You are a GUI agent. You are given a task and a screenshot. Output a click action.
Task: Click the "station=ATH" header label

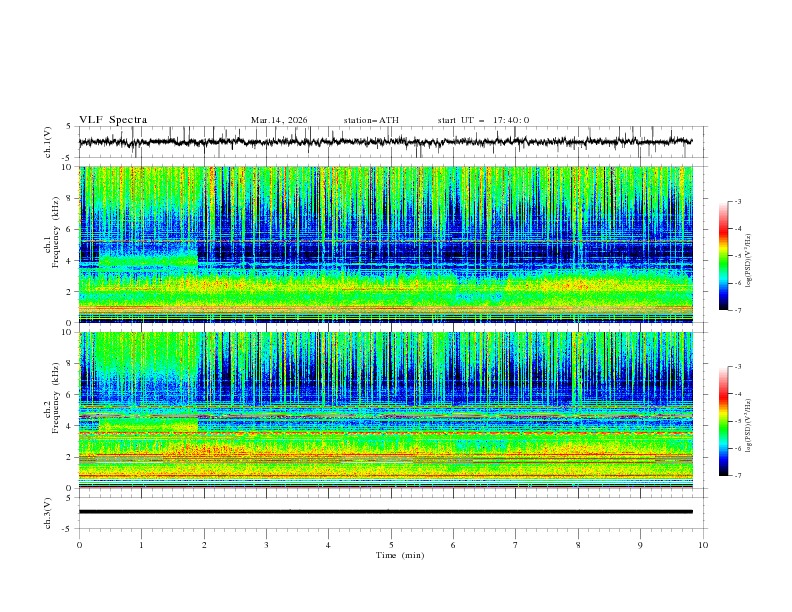pos(371,120)
